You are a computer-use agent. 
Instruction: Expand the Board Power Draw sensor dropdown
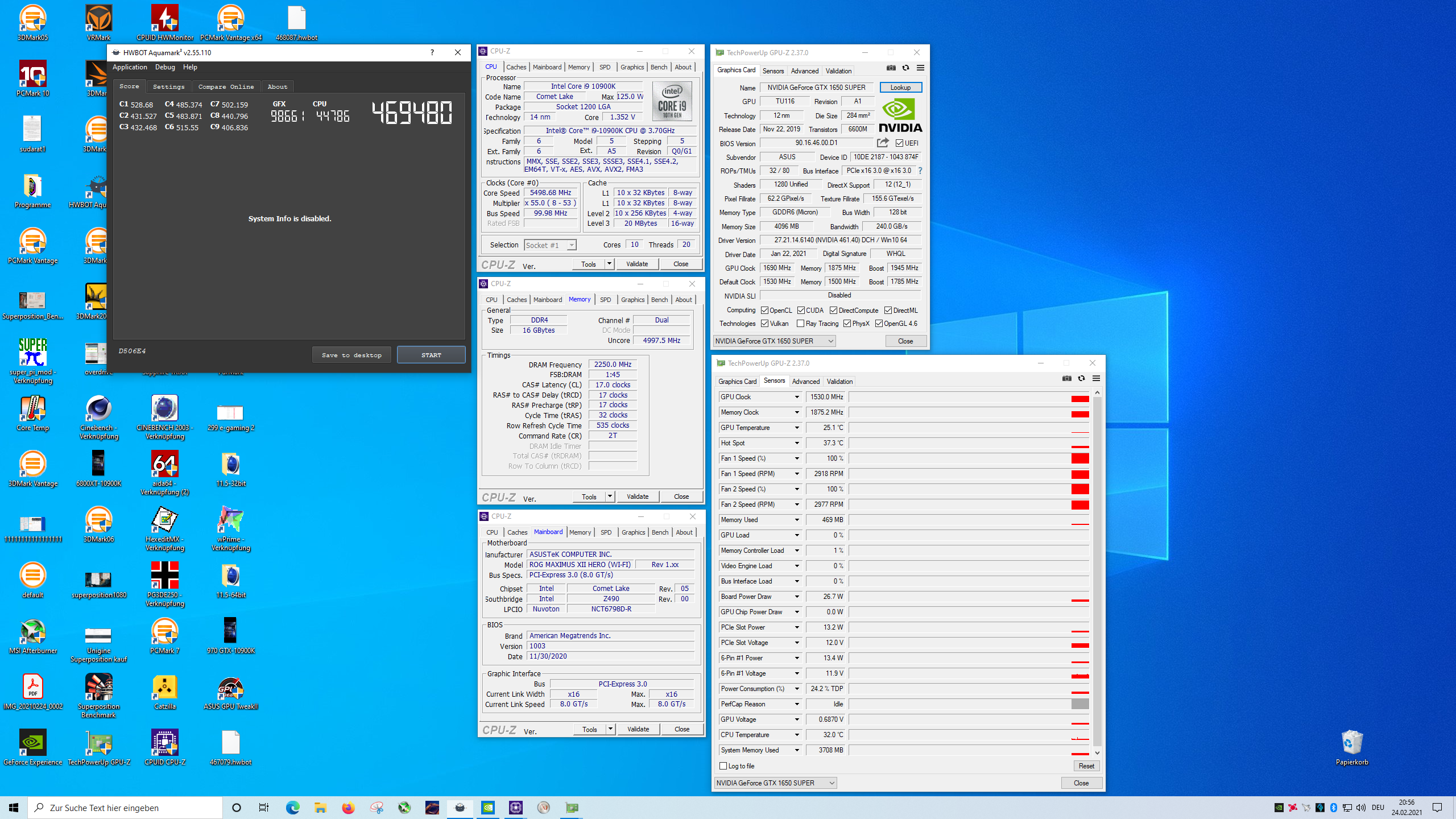[797, 597]
